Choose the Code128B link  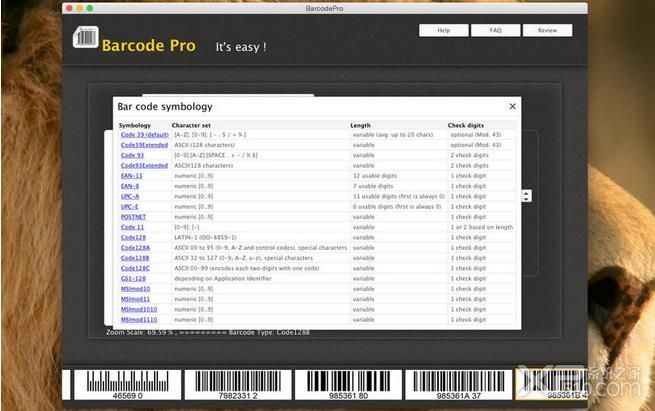(x=135, y=258)
